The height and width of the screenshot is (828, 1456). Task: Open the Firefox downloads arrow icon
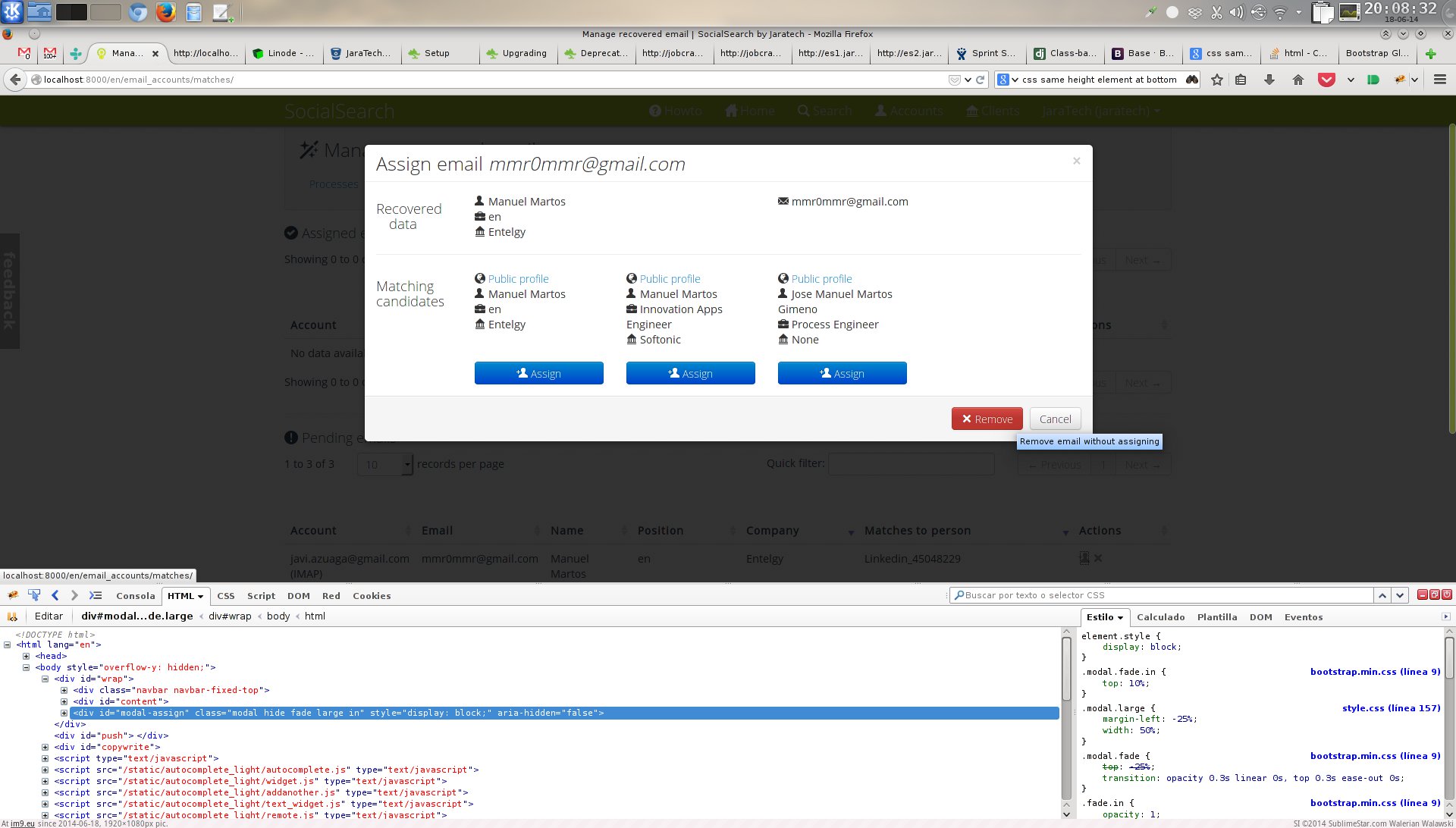[x=1269, y=80]
